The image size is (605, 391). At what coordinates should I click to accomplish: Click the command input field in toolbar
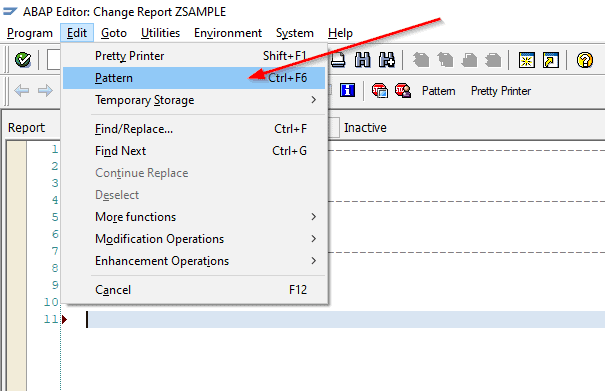pos(54,60)
